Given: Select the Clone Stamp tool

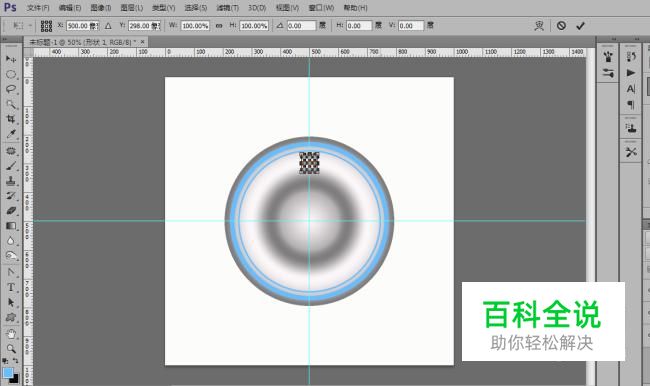Looking at the screenshot, I should click(11, 181).
